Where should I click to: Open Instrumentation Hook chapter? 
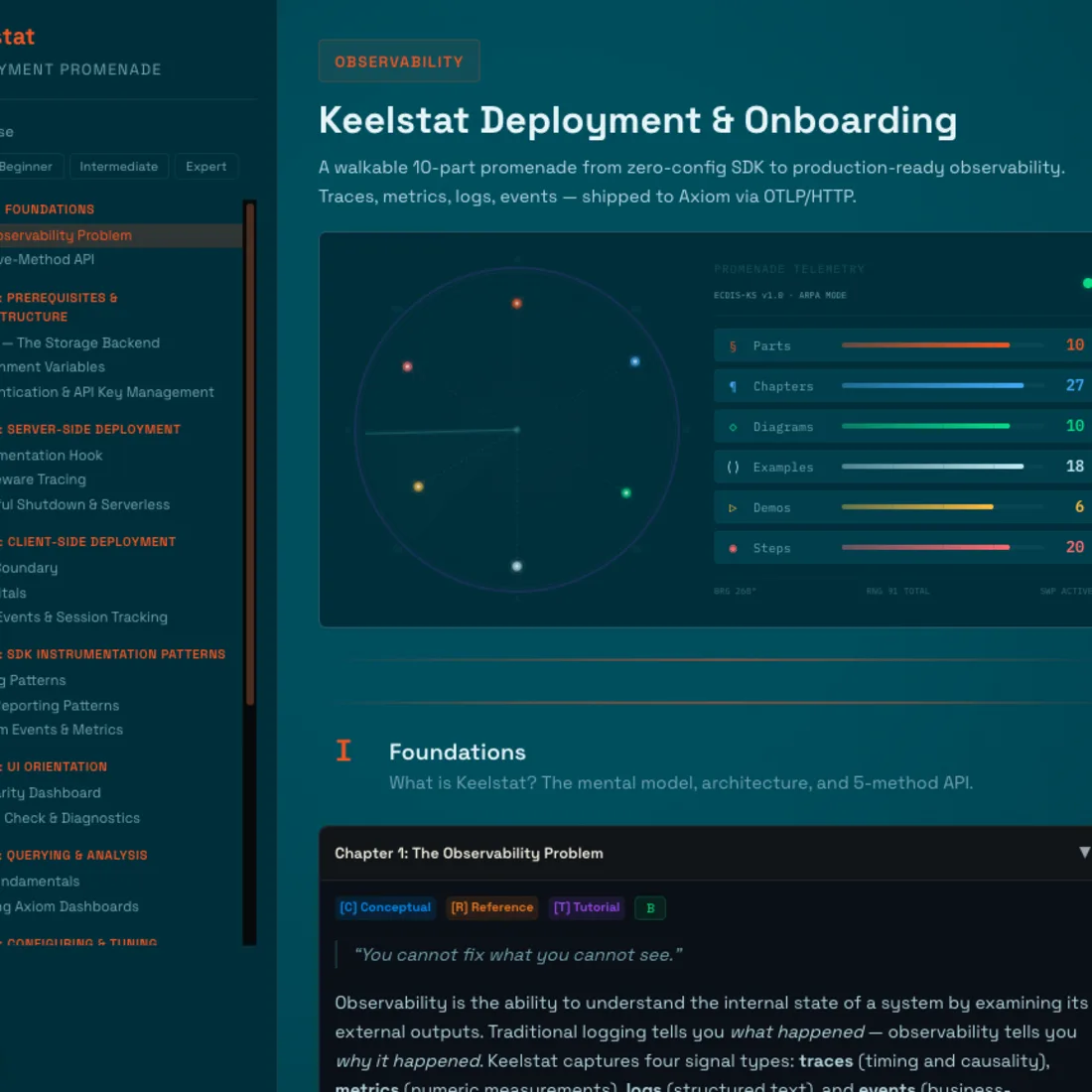point(52,455)
